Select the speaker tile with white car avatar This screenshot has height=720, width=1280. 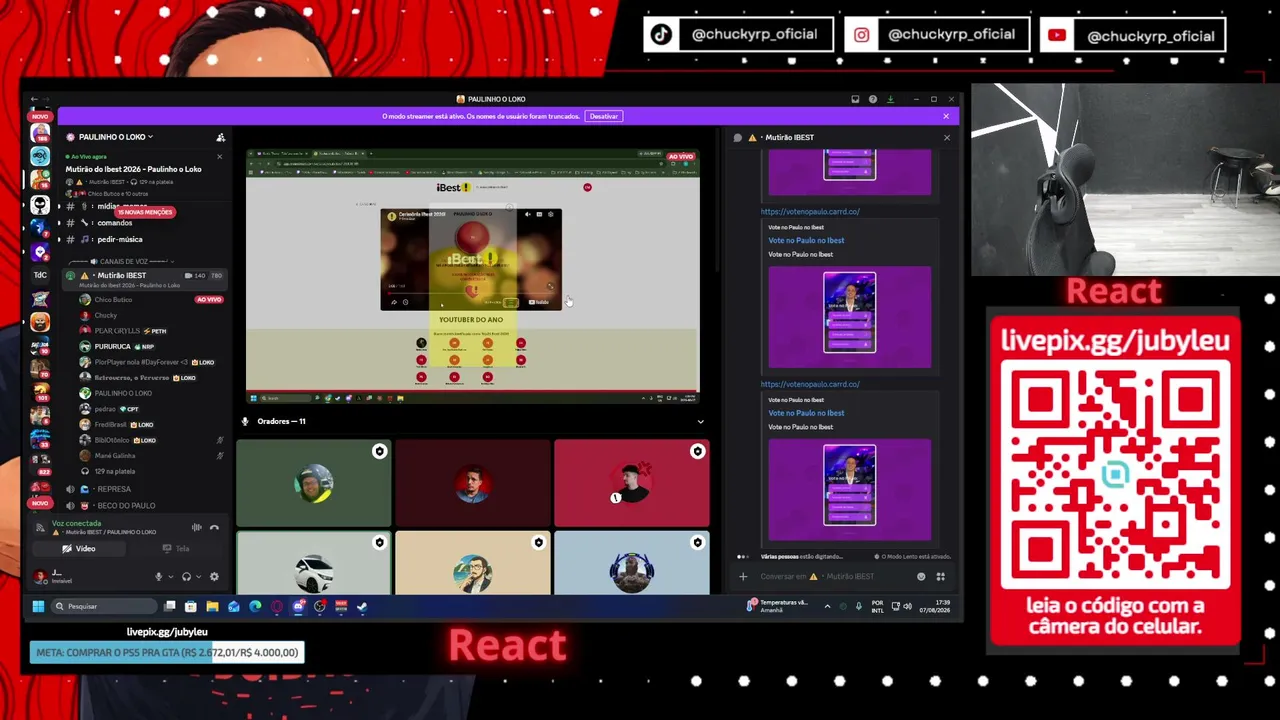point(313,563)
